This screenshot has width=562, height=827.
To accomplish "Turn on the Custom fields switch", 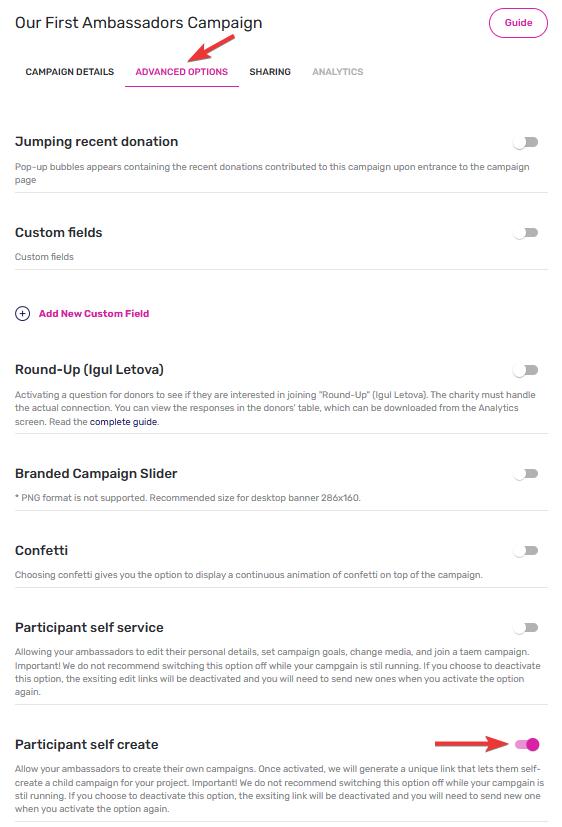I will pyautogui.click(x=526, y=233).
